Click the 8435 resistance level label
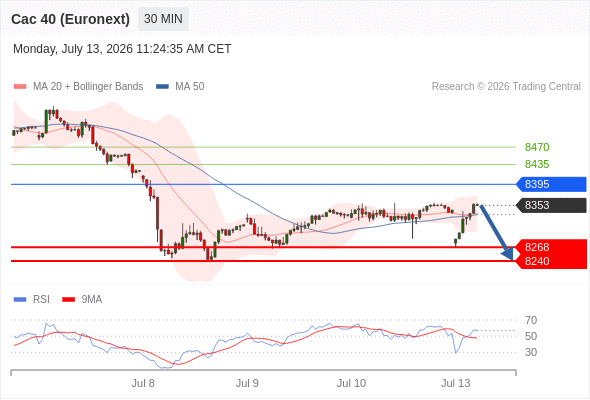Viewport: 590px width, 400px height. point(537,164)
